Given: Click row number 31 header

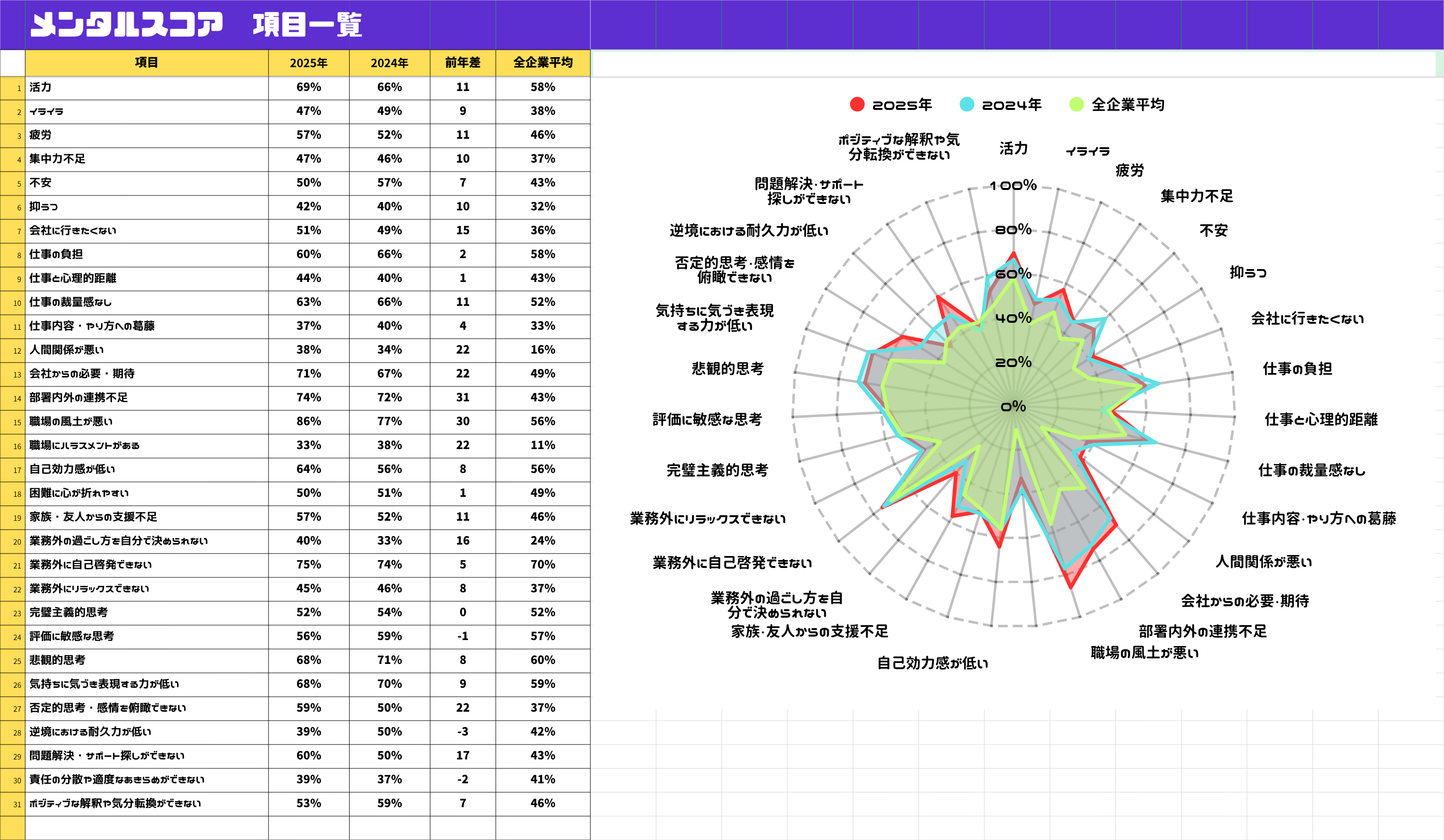Looking at the screenshot, I should [12, 804].
